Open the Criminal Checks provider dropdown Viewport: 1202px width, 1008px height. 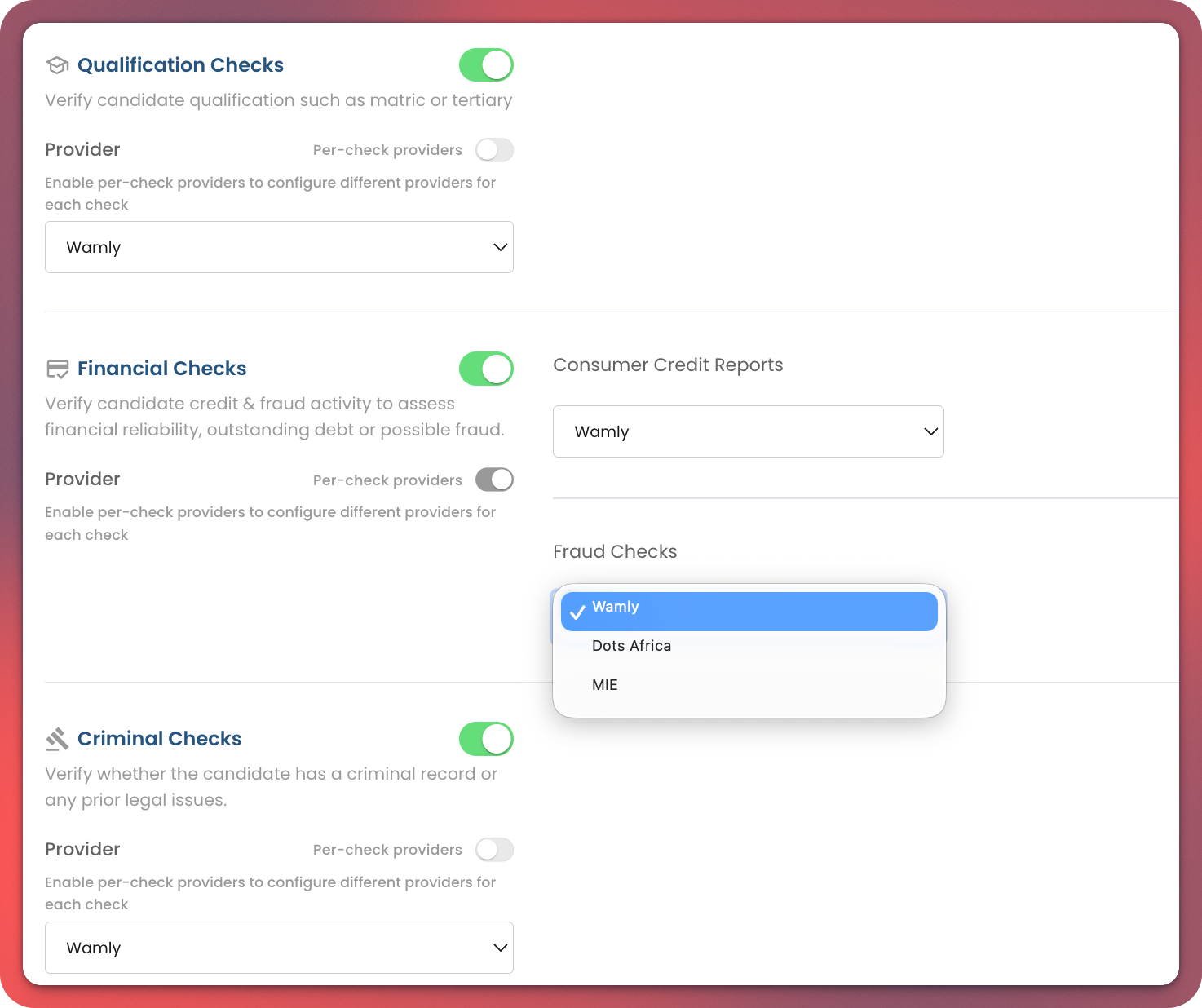[279, 948]
